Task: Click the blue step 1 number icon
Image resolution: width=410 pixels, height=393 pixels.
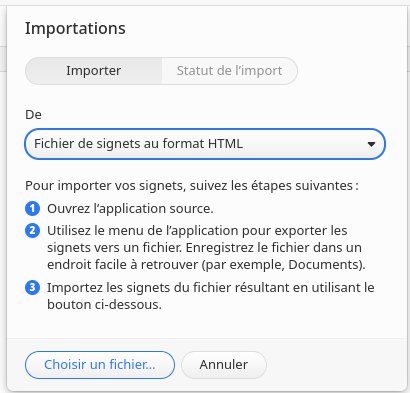Action: [x=32, y=209]
